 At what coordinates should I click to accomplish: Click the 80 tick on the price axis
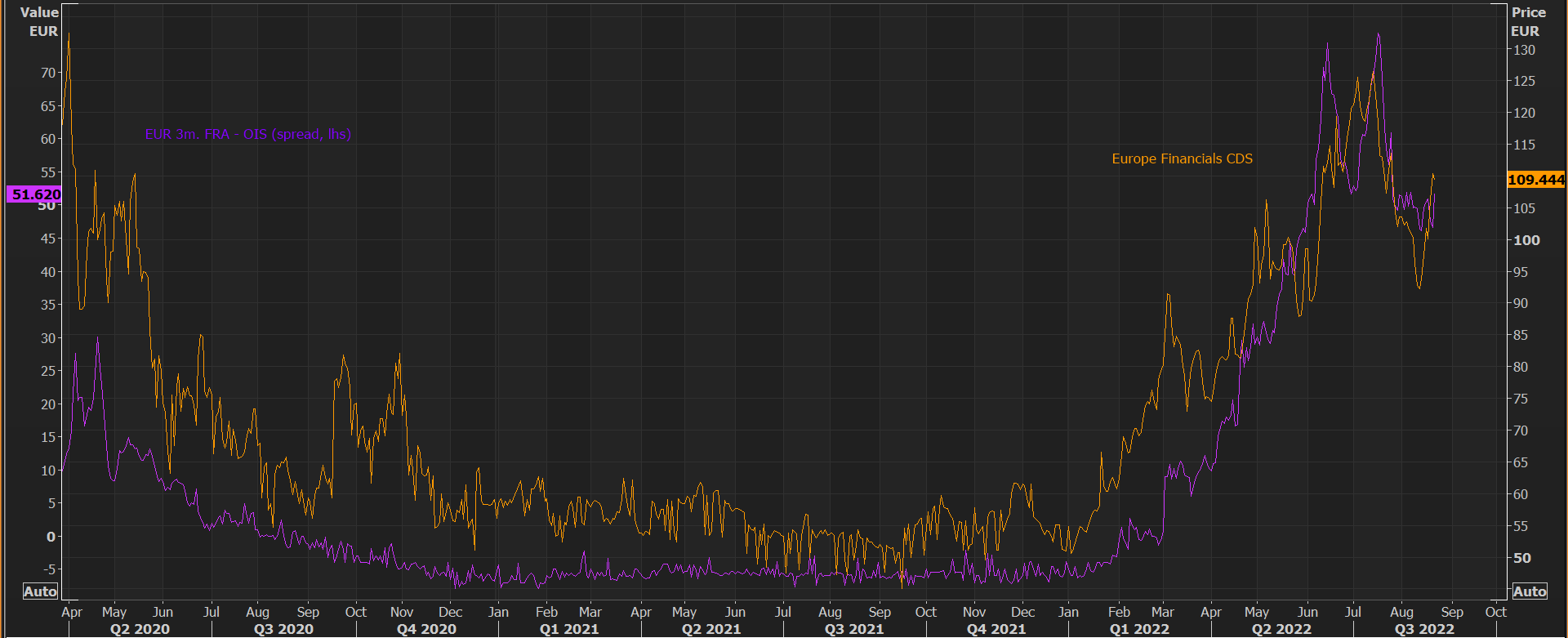[1521, 367]
